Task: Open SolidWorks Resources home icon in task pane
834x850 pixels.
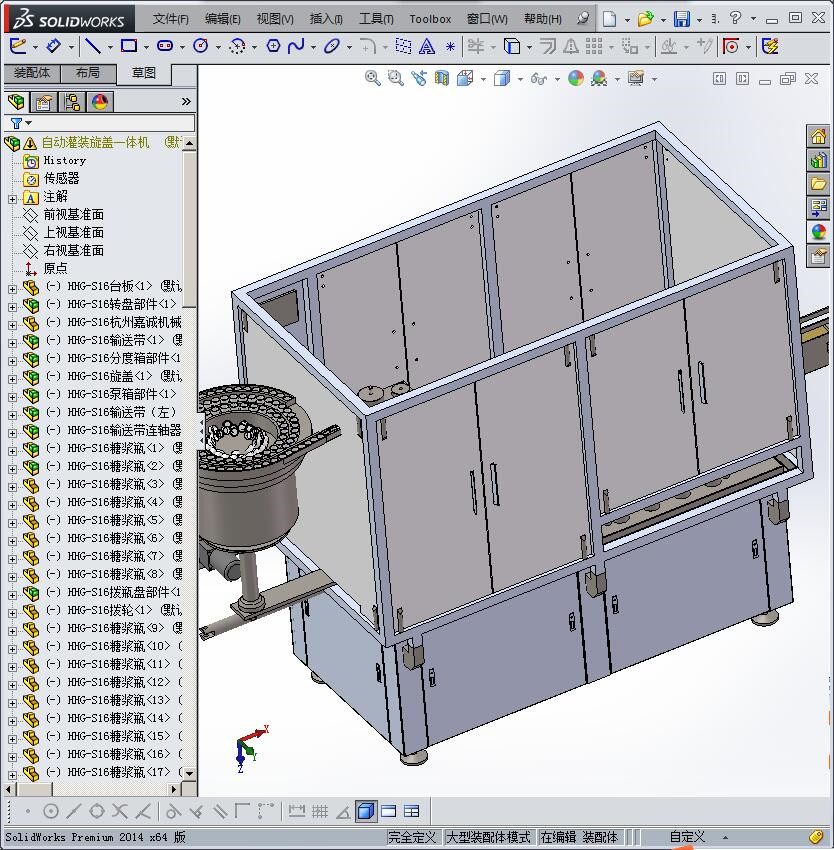Action: point(819,137)
